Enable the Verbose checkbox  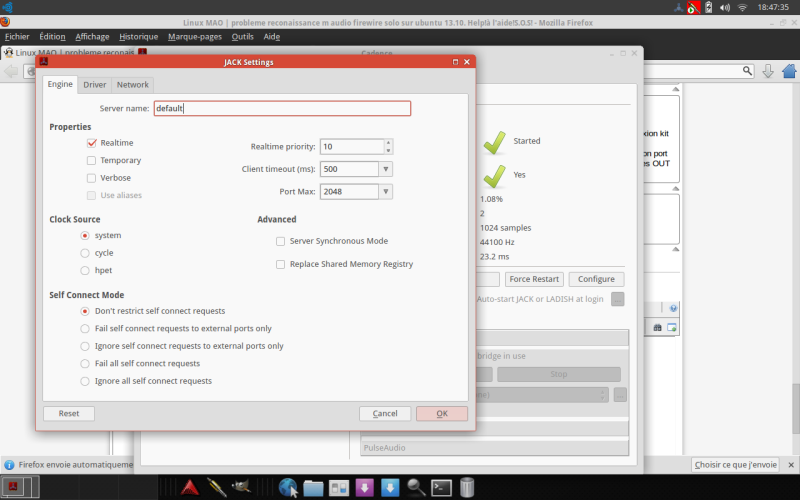[x=91, y=178]
